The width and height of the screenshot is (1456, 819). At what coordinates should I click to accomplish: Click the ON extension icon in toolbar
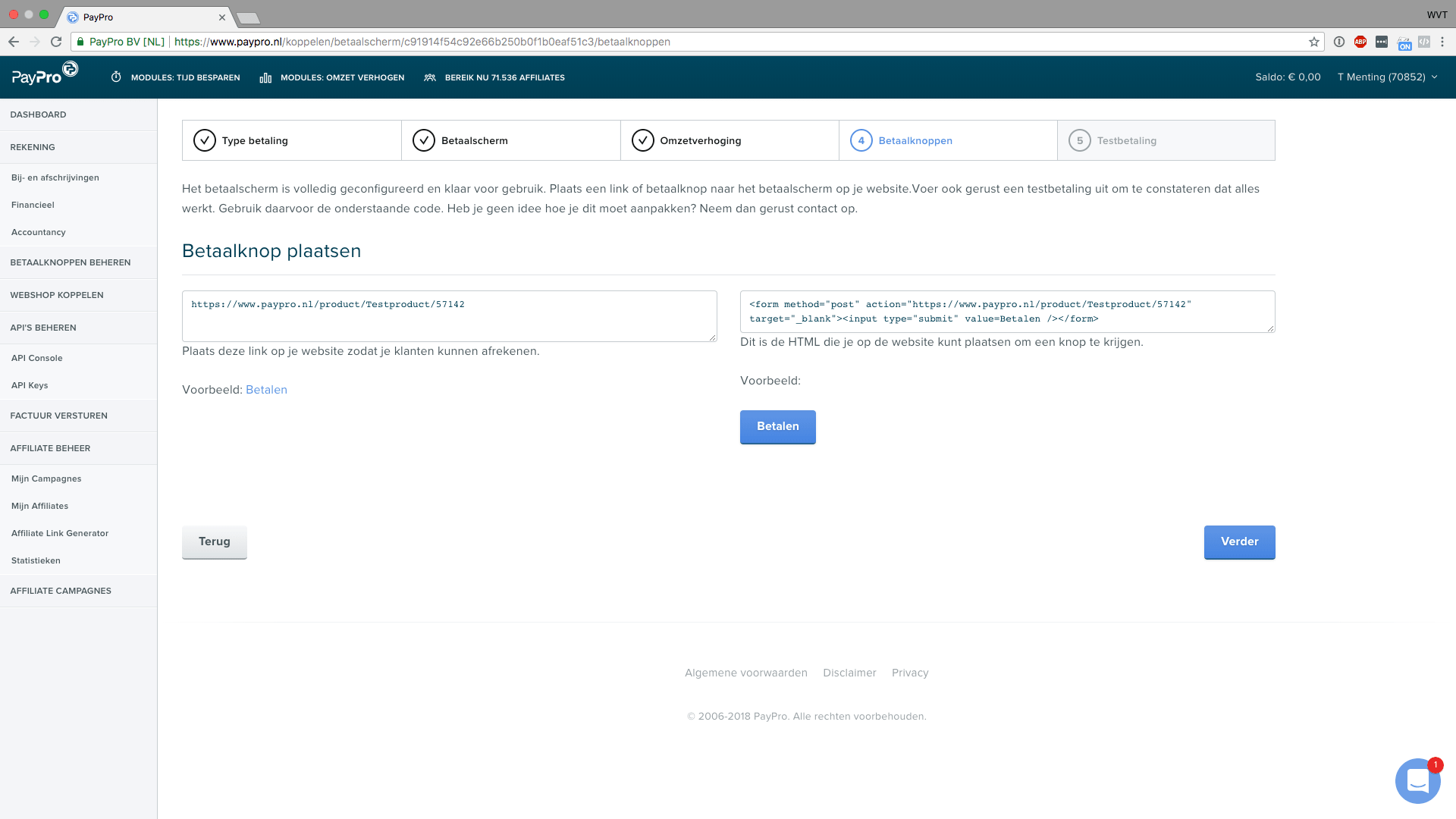coord(1404,43)
